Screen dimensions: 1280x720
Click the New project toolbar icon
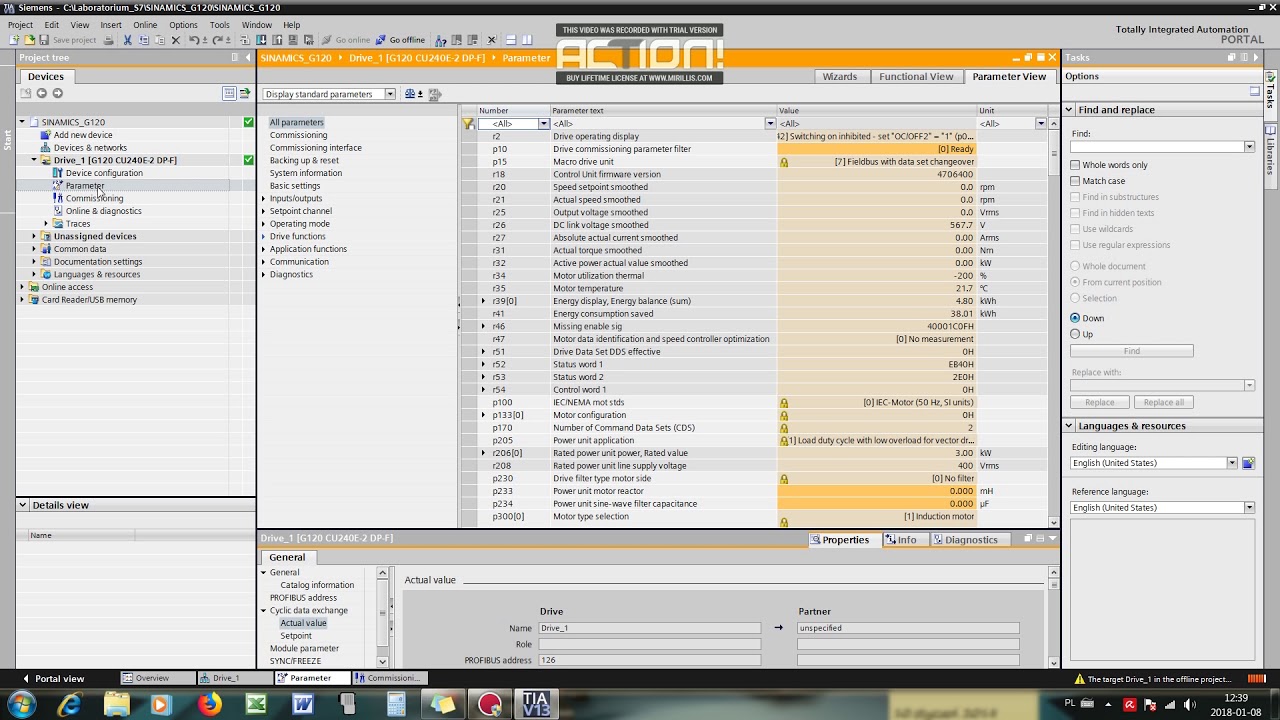tap(14, 40)
